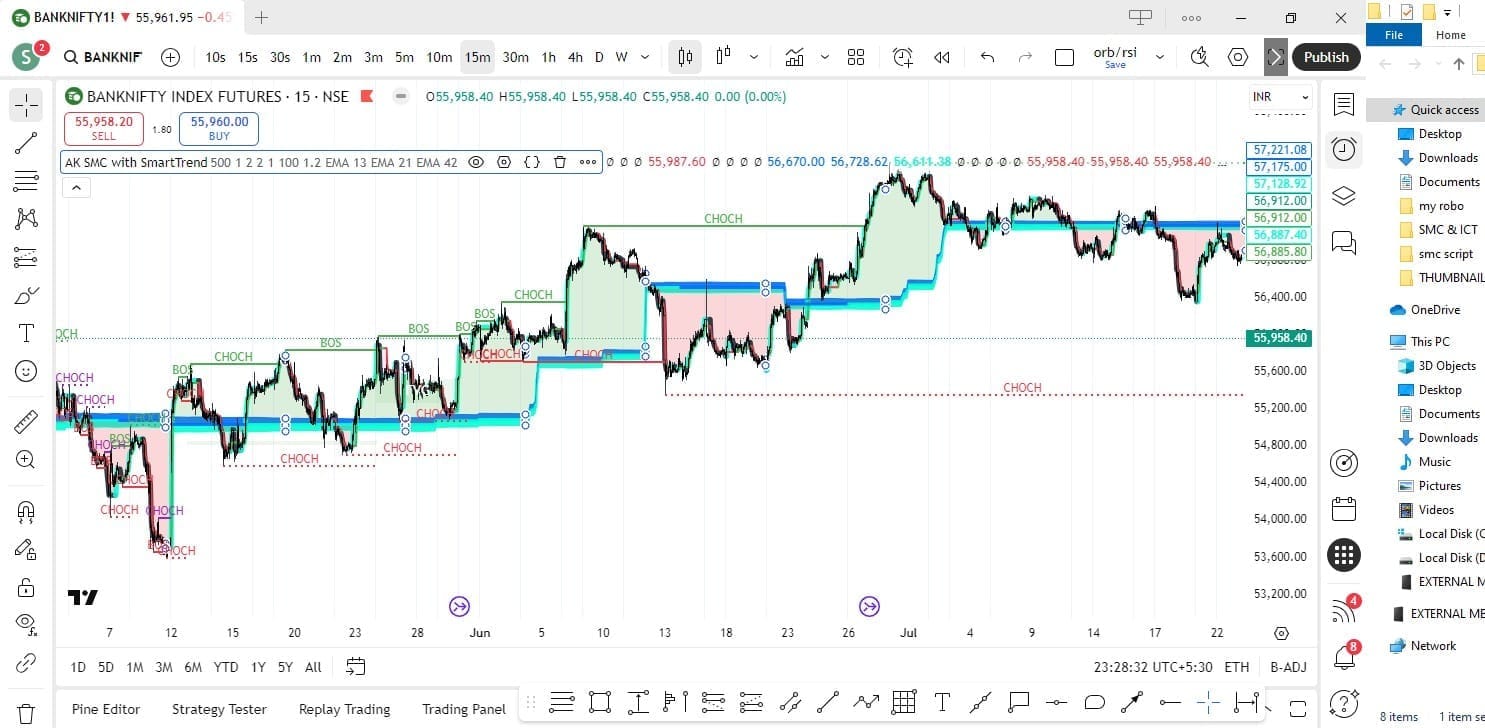Switch to the 1h interval
The image size is (1485, 728).
[x=548, y=57]
